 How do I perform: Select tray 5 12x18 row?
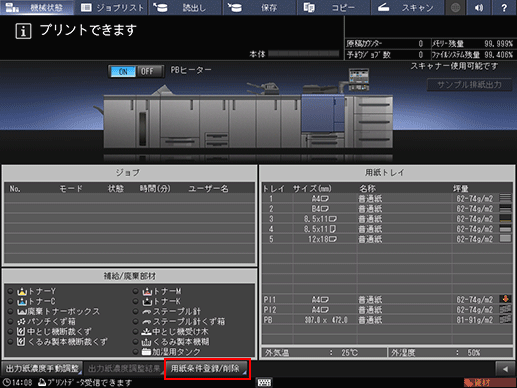387,239
